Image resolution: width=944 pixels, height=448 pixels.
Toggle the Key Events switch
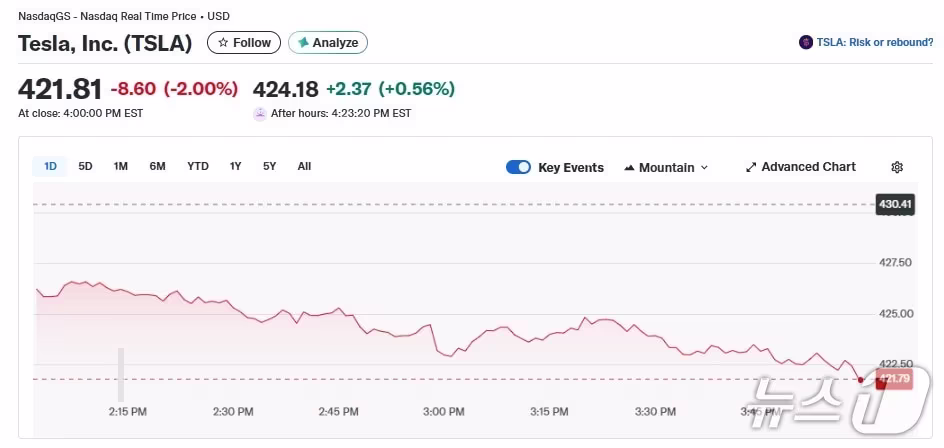(x=518, y=167)
